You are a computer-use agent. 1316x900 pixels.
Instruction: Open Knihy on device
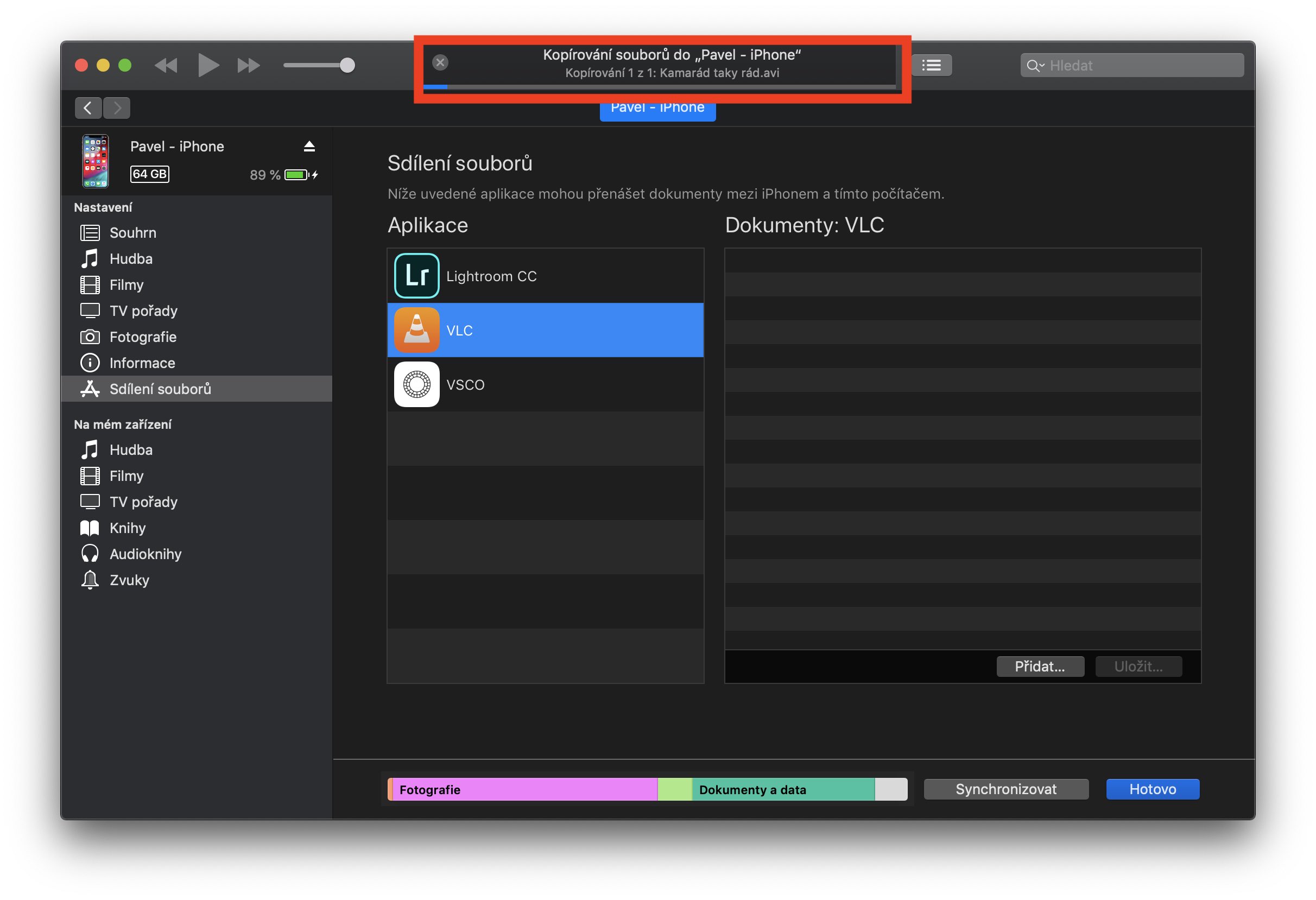[197, 528]
